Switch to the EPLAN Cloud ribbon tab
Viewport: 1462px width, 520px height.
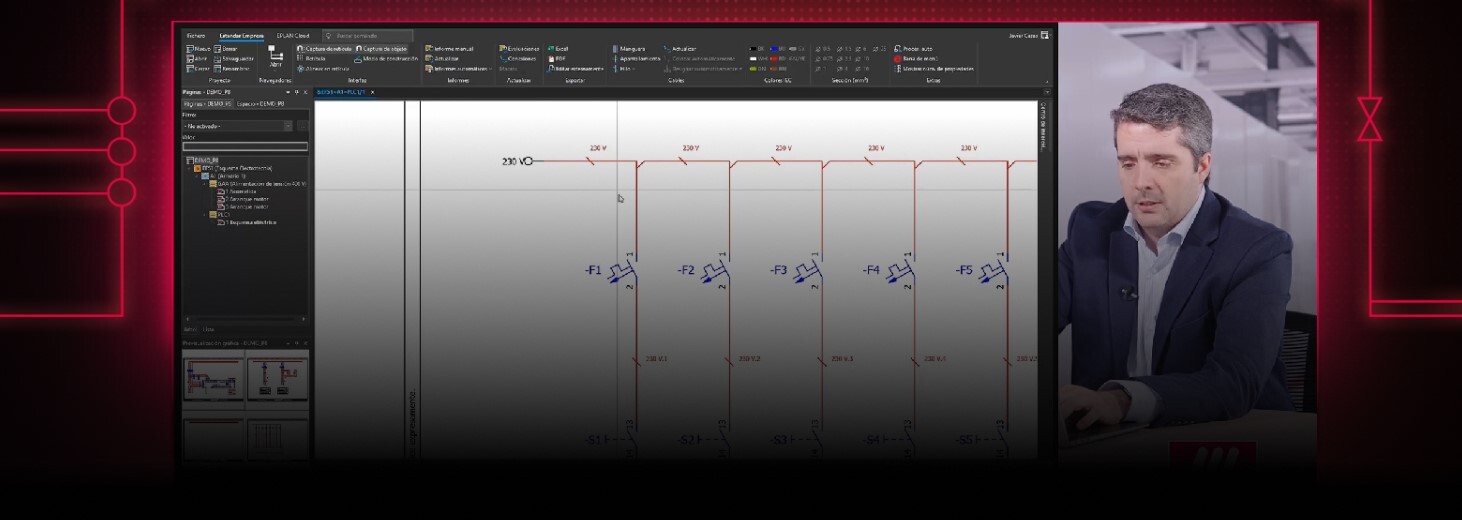[x=293, y=35]
